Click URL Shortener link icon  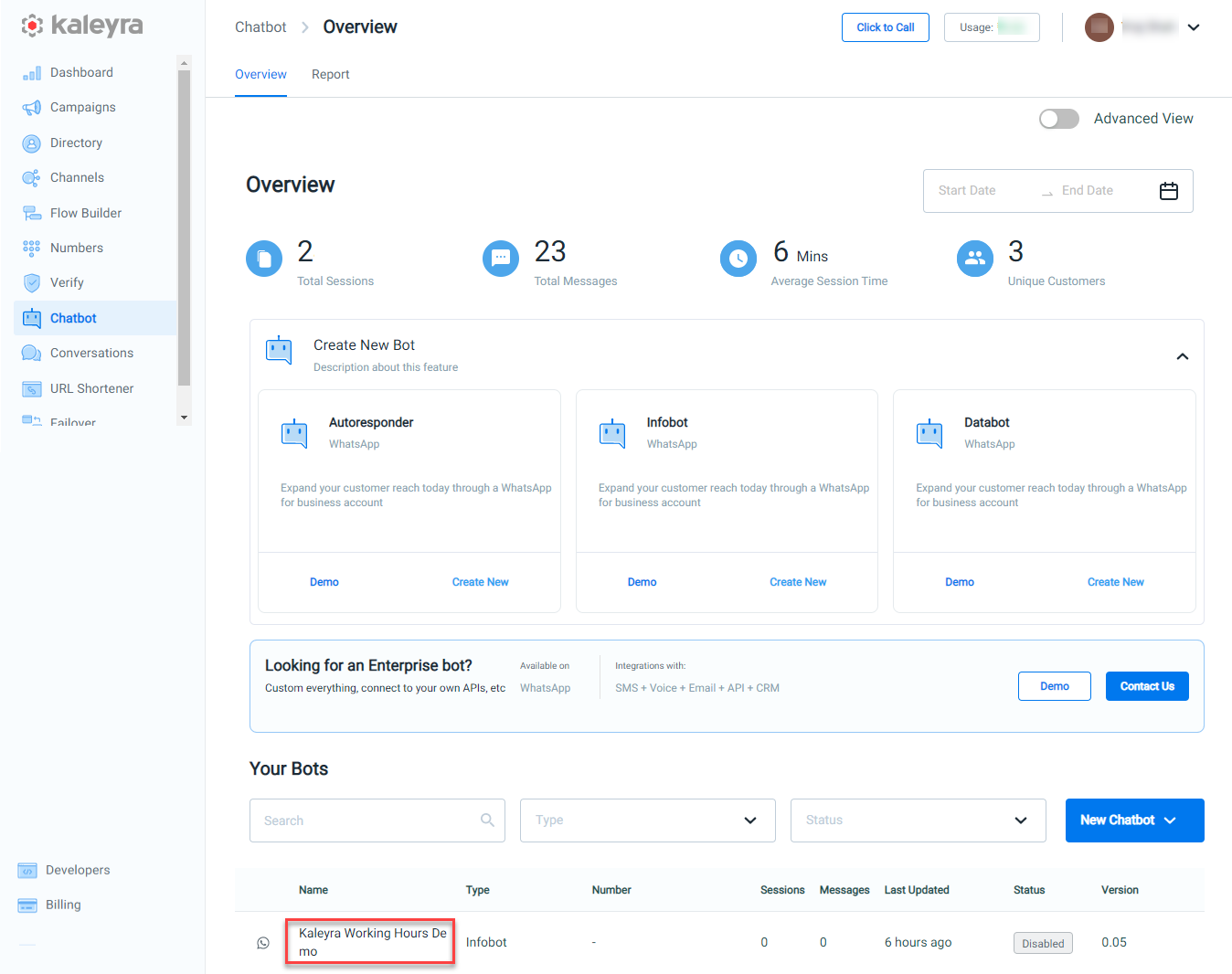(32, 389)
